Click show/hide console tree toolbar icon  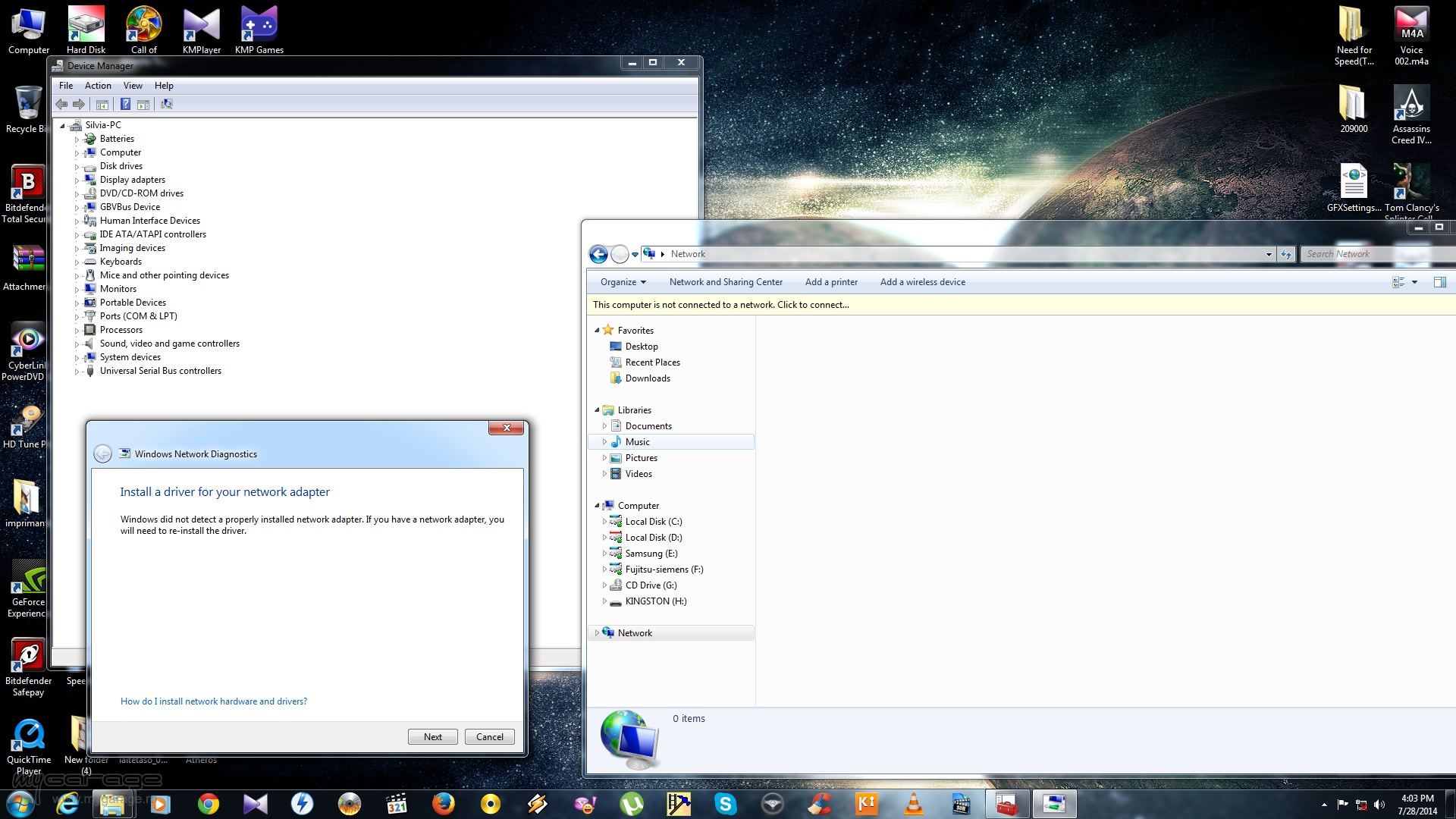click(102, 105)
